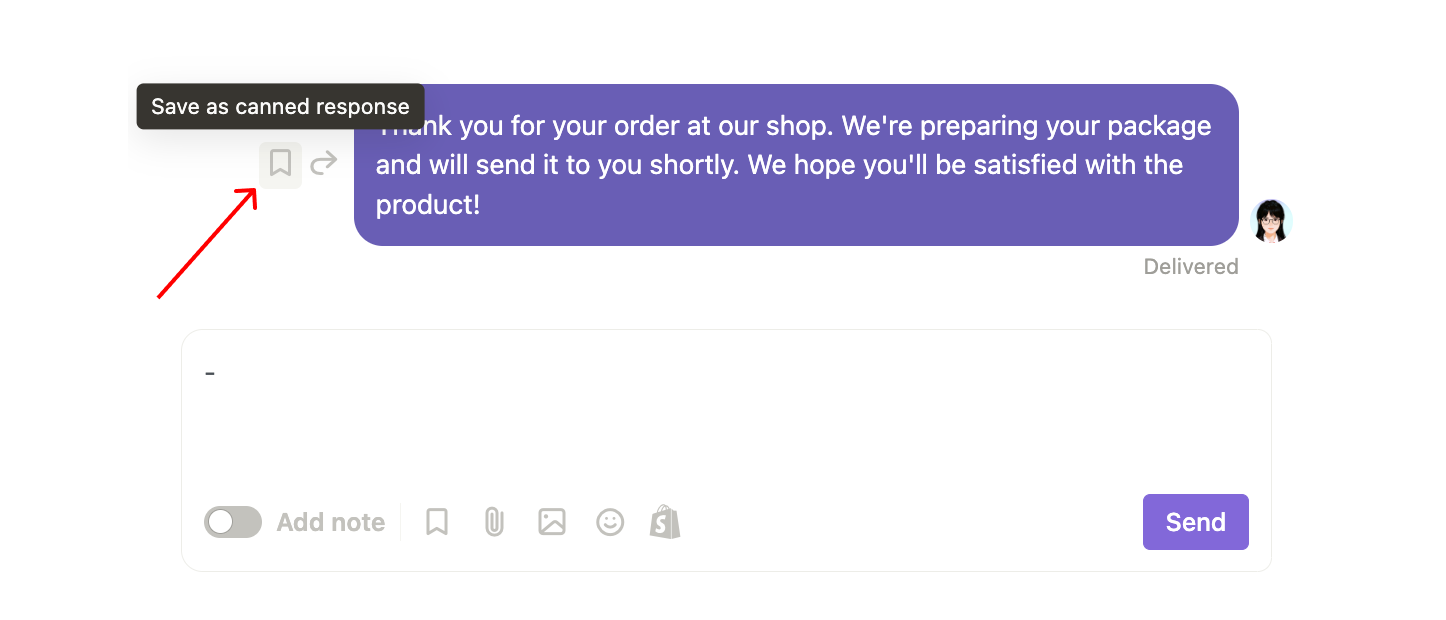1446x620 pixels.
Task: Click the dash typed in the composer
Action: tap(210, 373)
